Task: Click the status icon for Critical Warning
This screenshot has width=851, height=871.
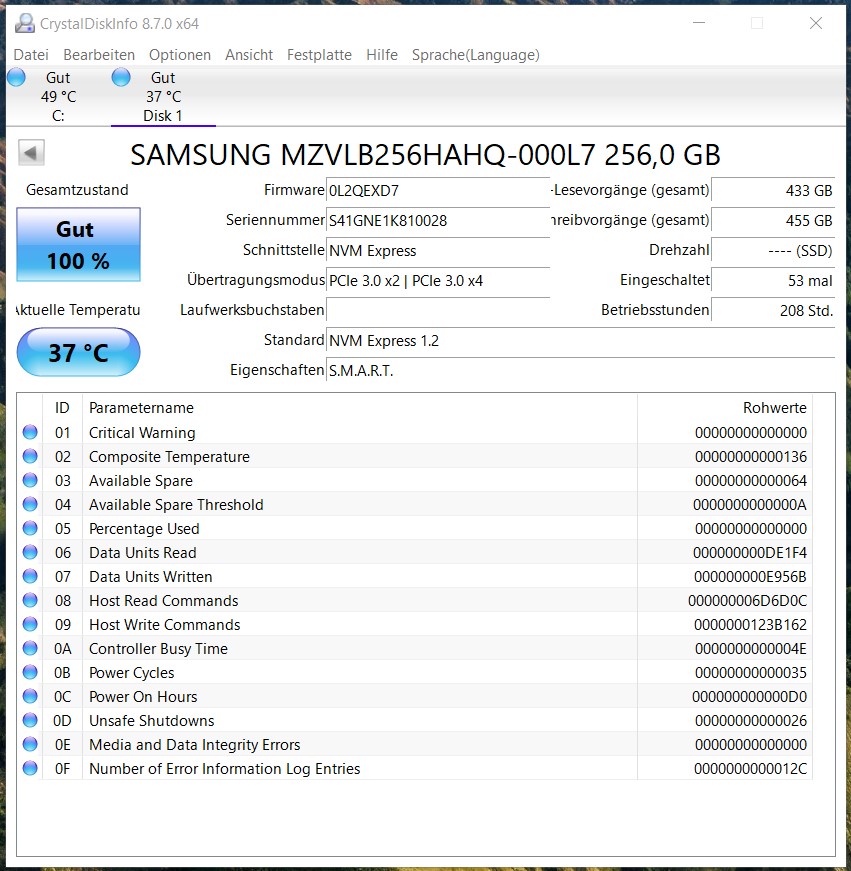Action: [30, 433]
